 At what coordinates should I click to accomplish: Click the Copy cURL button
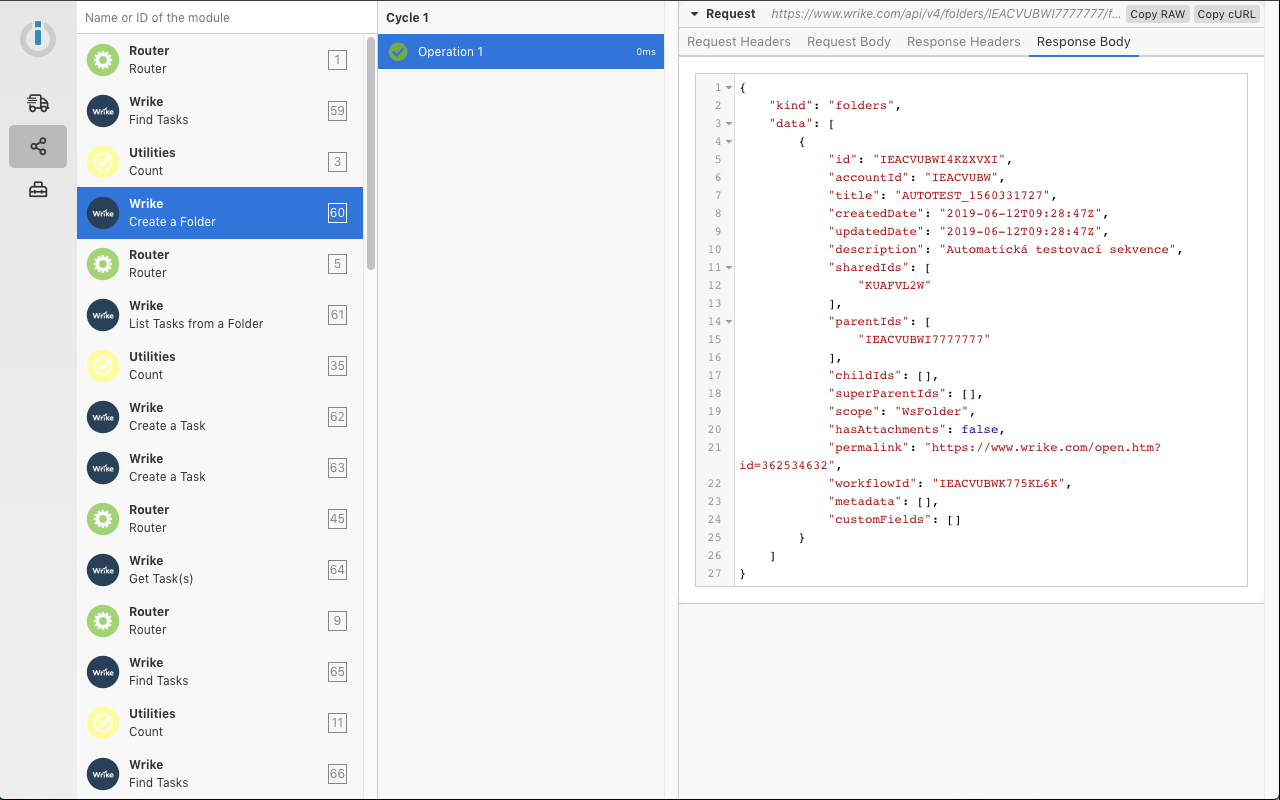click(1227, 14)
